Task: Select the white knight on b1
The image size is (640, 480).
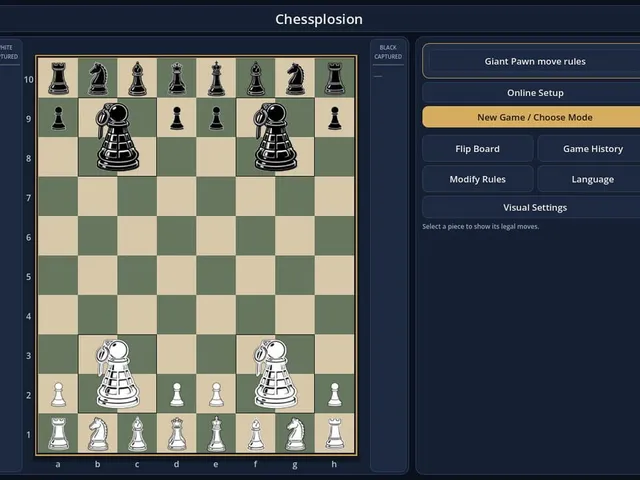Action: pos(98,433)
